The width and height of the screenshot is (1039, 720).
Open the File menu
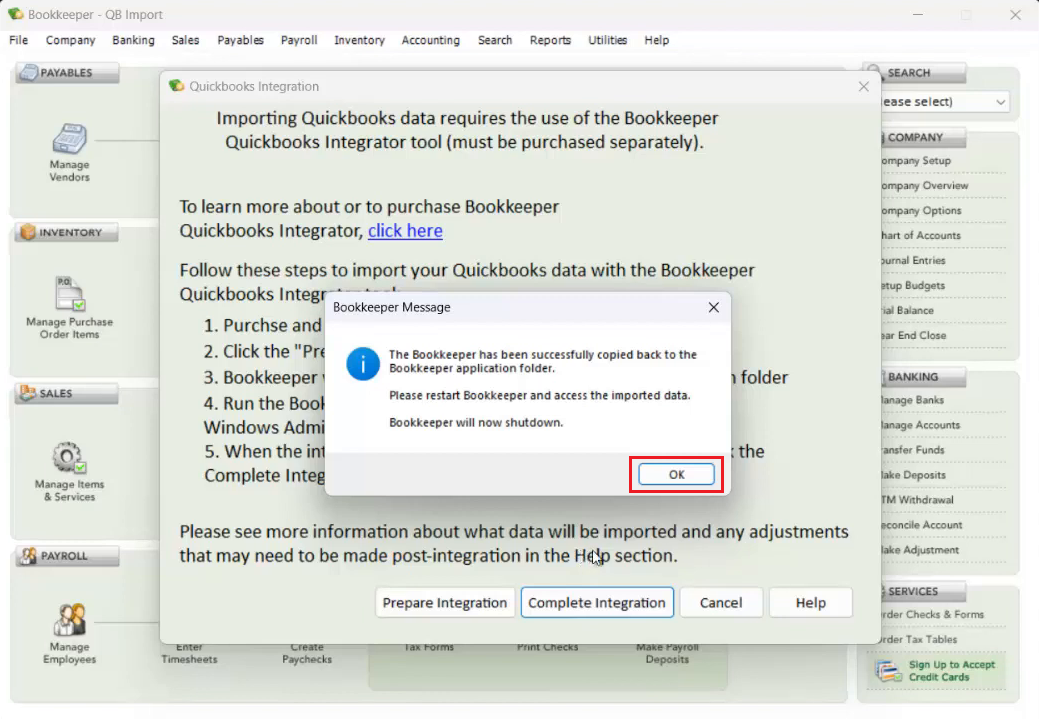(19, 40)
